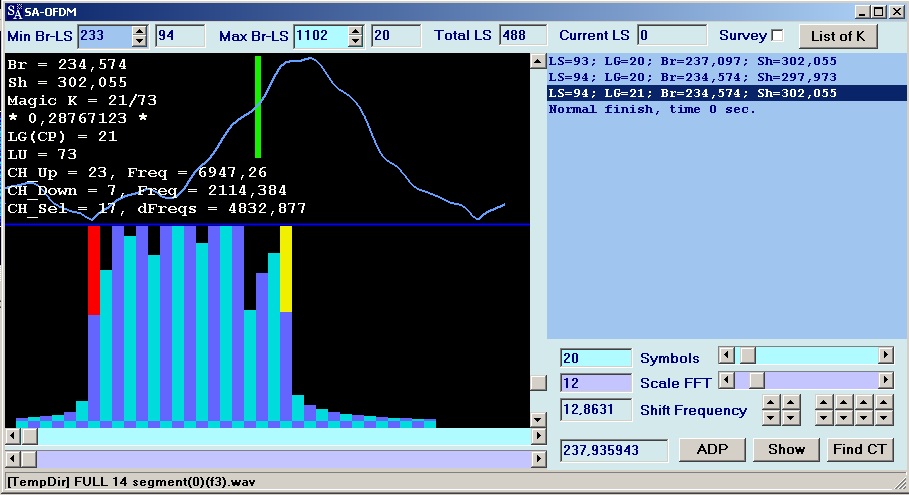909x495 pixels.
Task: Click the cyan horizontal scrollbar's left arrow
Action: [13, 436]
